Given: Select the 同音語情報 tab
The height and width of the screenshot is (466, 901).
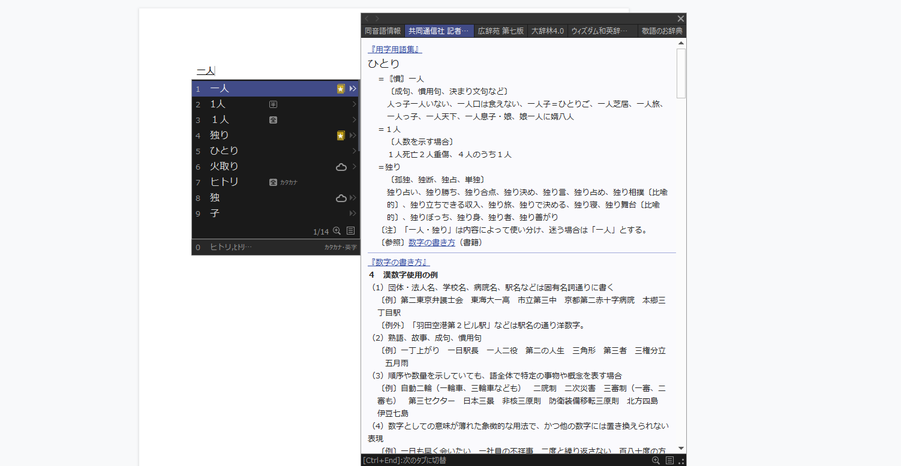Looking at the screenshot, I should click(x=383, y=31).
